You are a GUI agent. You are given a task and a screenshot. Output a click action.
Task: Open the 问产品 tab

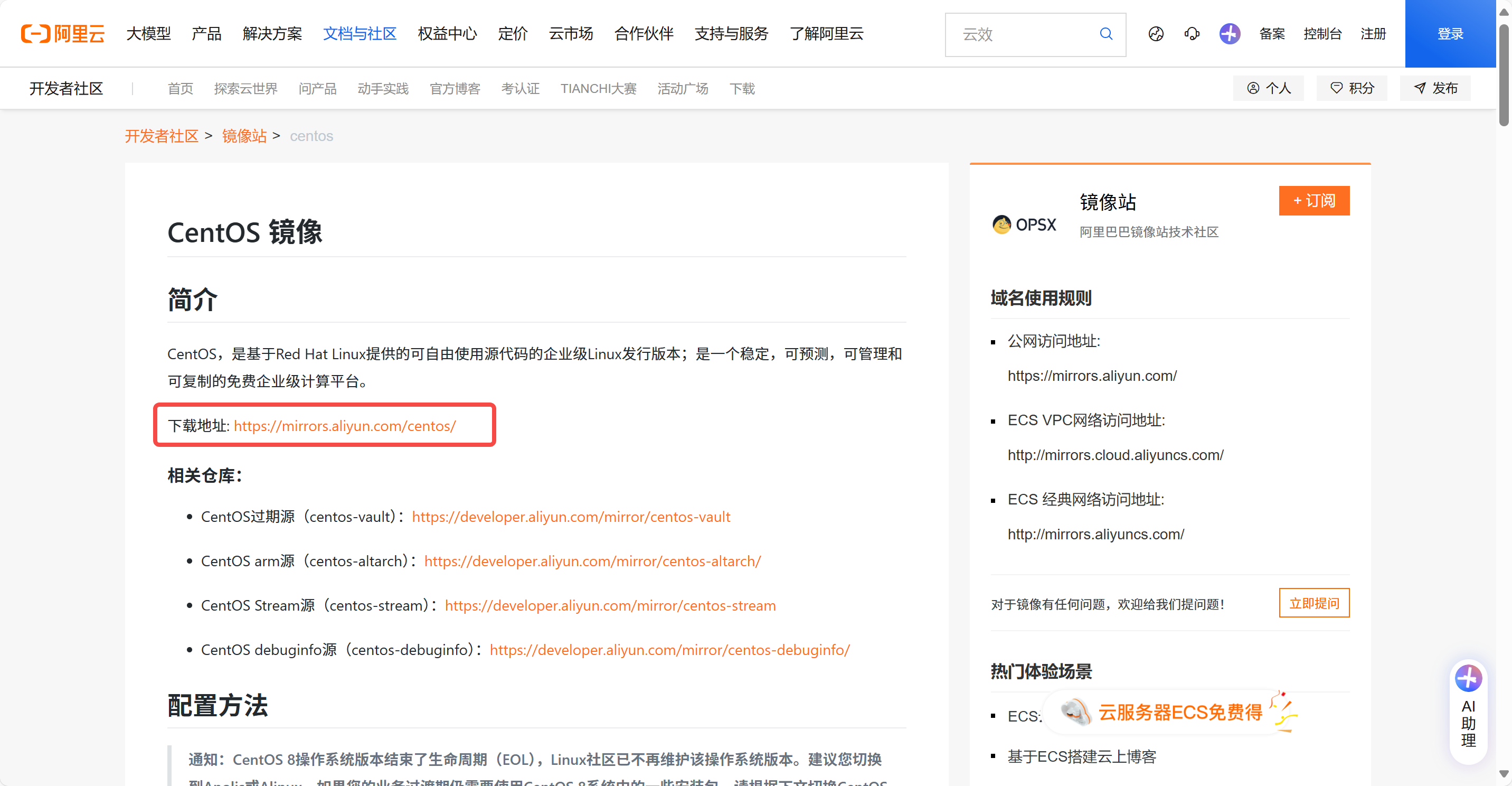[x=317, y=89]
